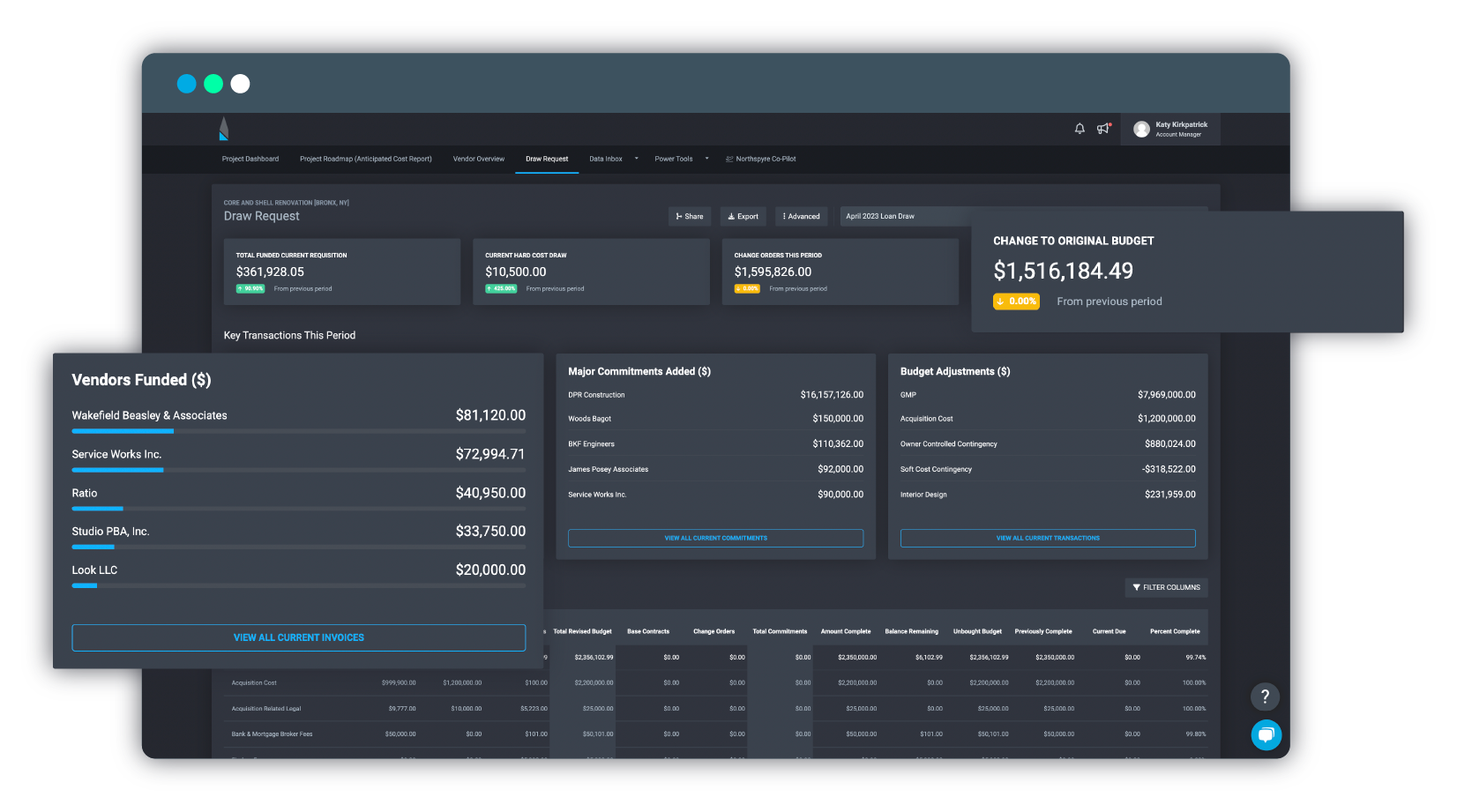Click Bank & Mortgage Broker Fees row
1457x812 pixels.
[x=716, y=734]
